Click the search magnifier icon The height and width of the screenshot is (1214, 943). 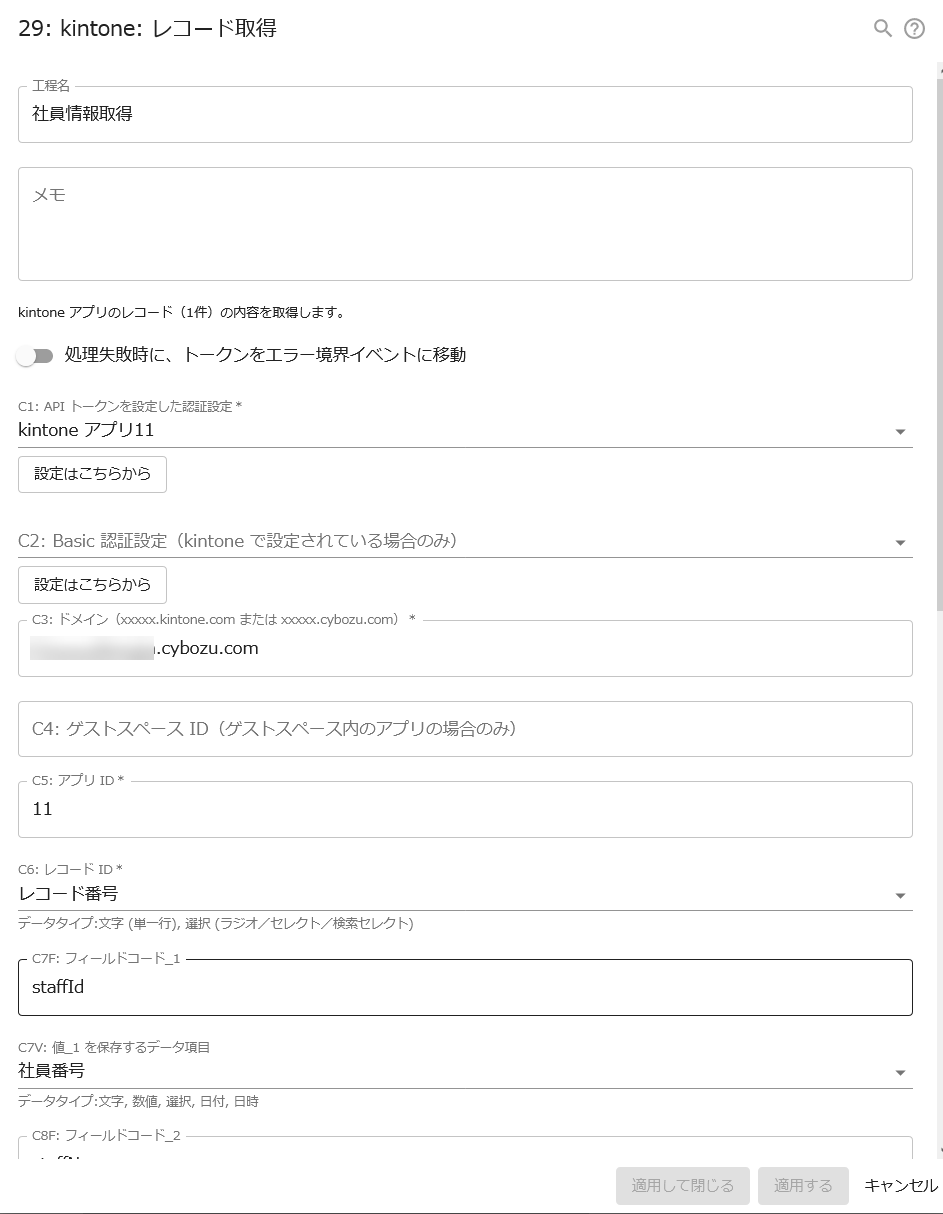(x=881, y=28)
